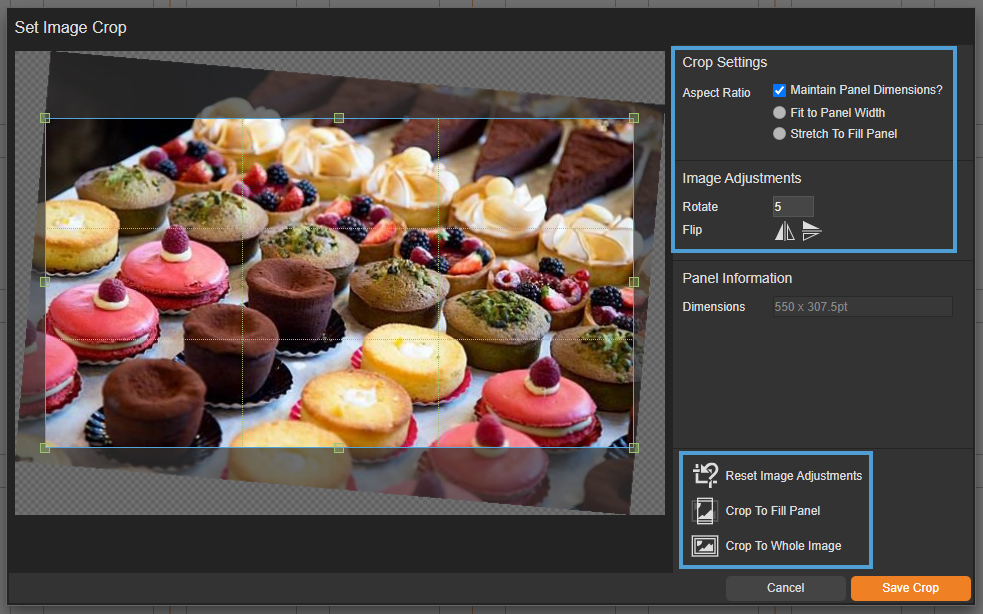Click the middle-left crop handle

45,282
